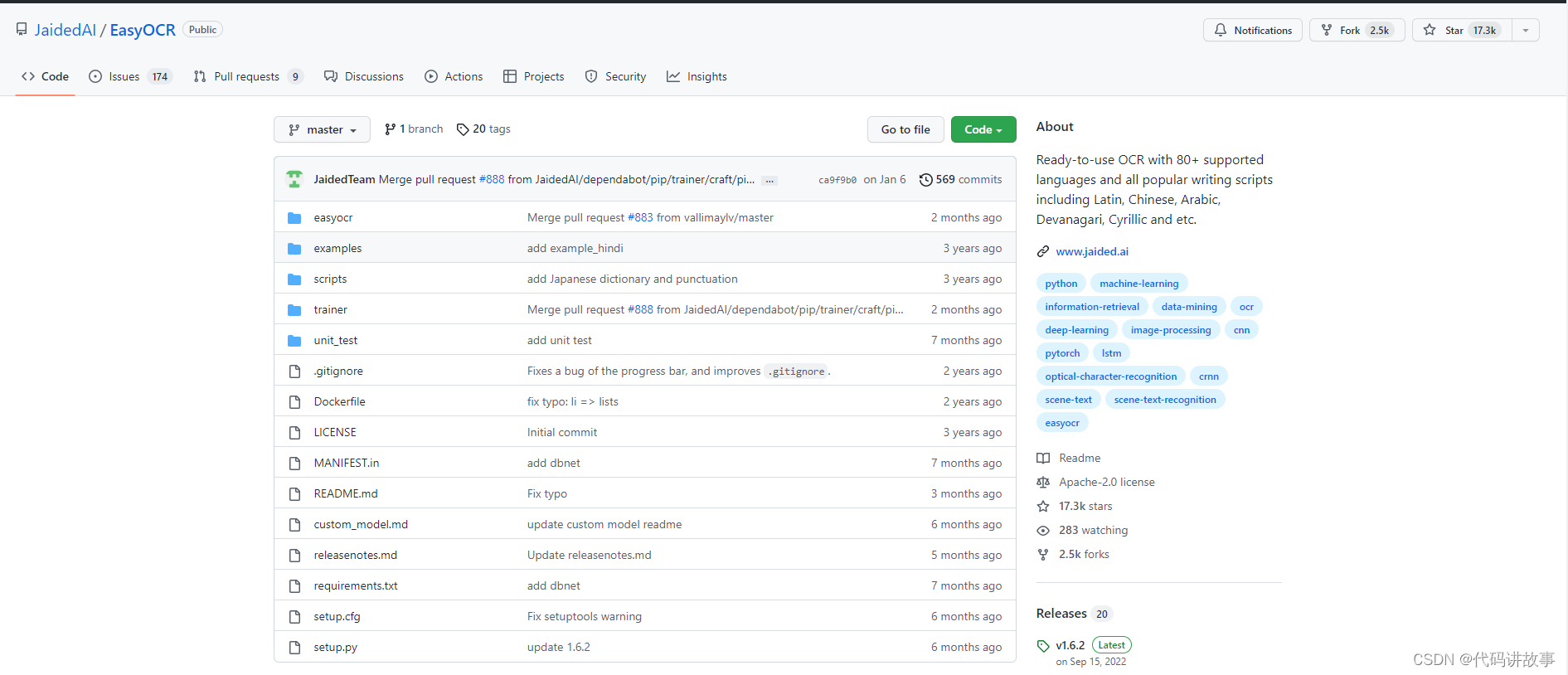Select the optical-character-recognition topic tag
Viewport: 1568px width, 675px height.
point(1111,376)
